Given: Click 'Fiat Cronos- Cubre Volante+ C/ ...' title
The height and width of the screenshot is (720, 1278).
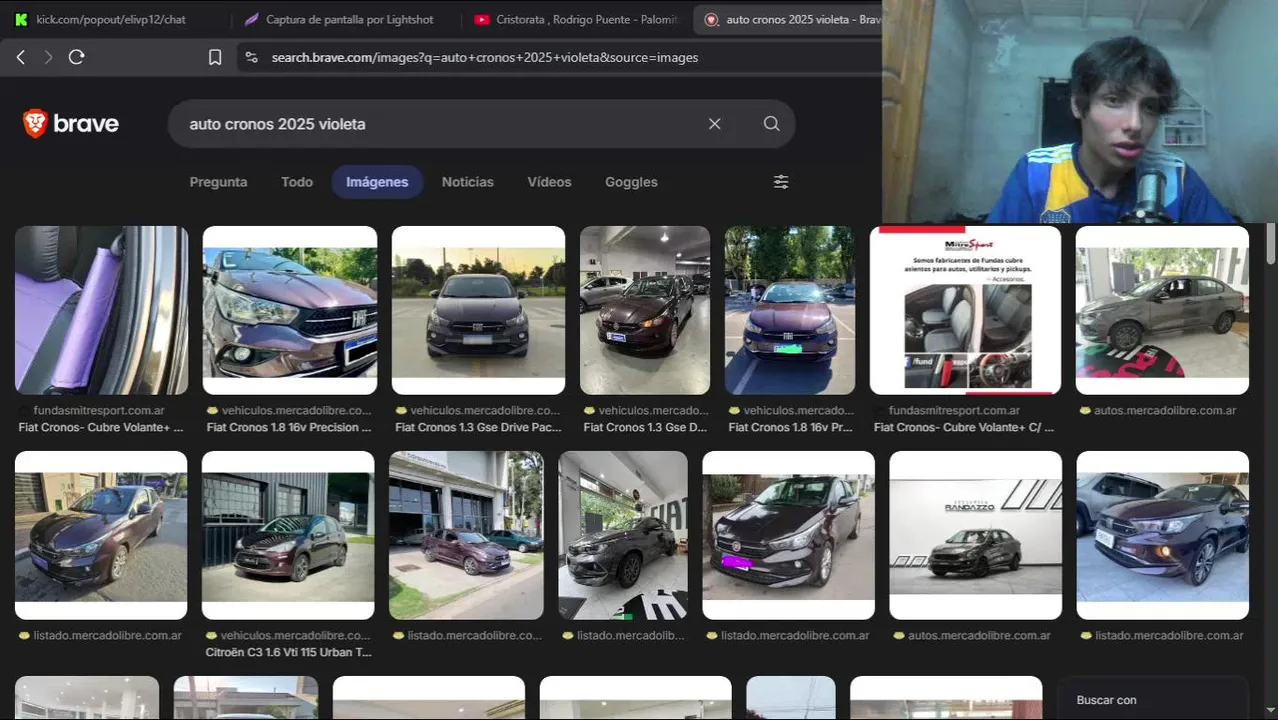Looking at the screenshot, I should point(964,427).
